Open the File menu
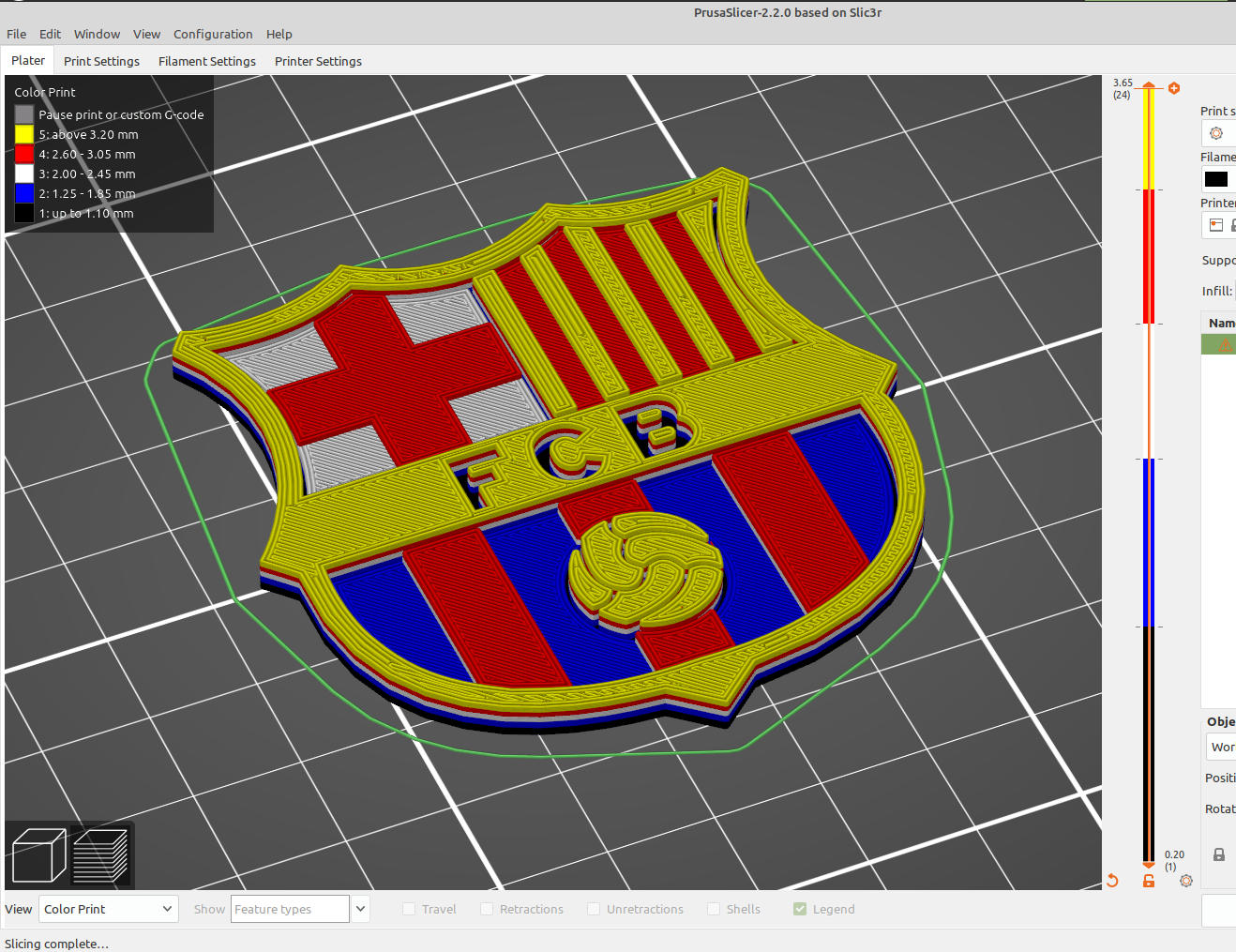 (17, 34)
